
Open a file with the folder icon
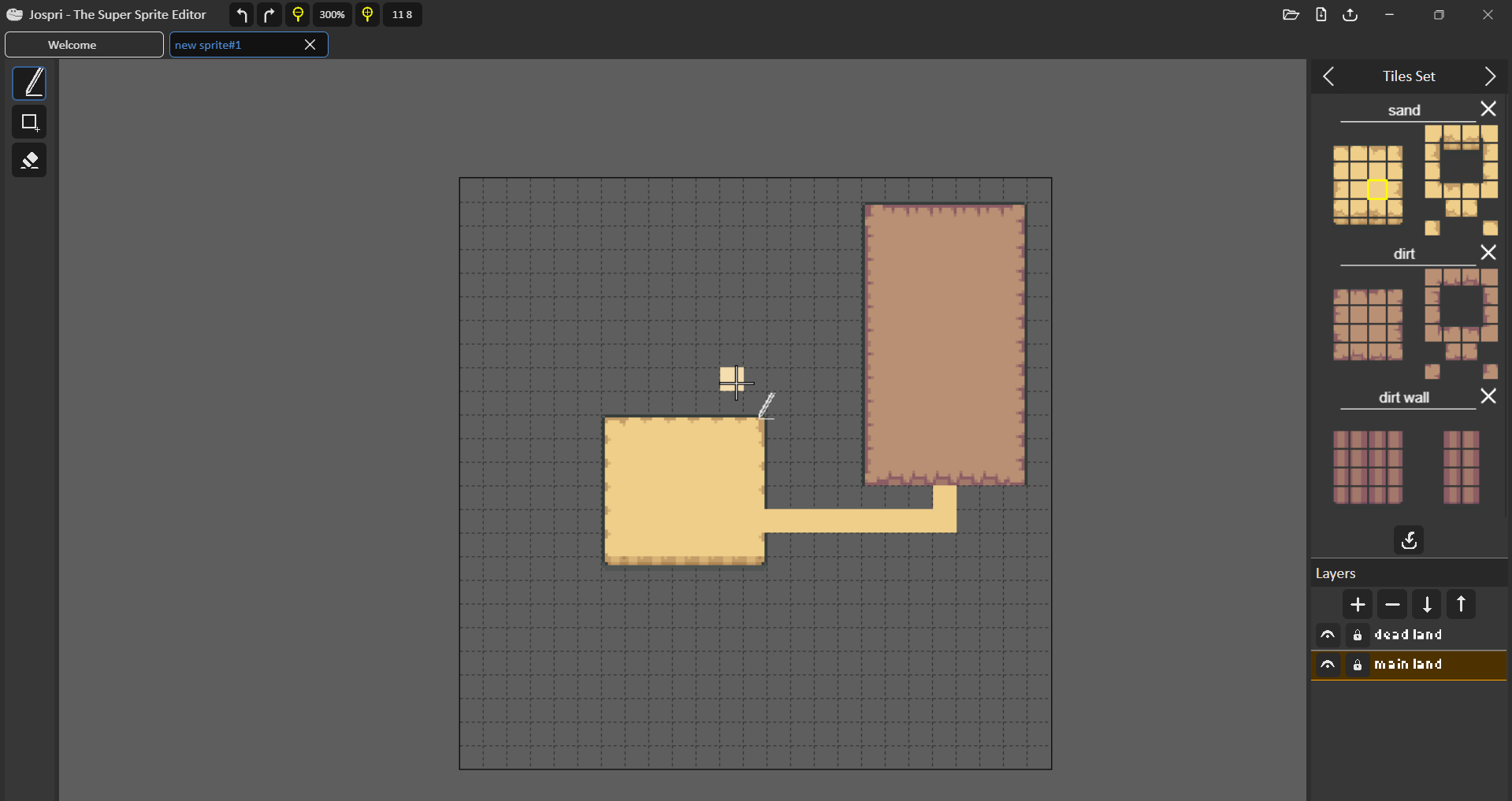tap(1291, 14)
